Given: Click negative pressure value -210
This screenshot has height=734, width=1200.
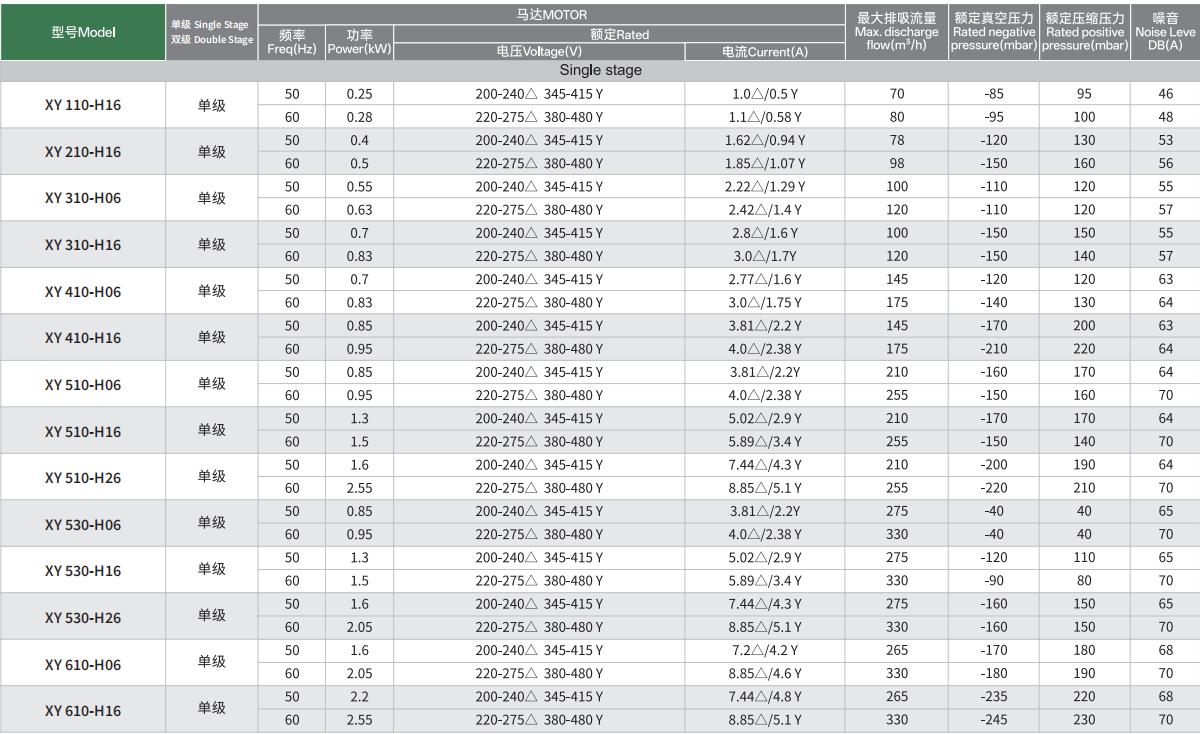Looking at the screenshot, I should (x=994, y=349).
